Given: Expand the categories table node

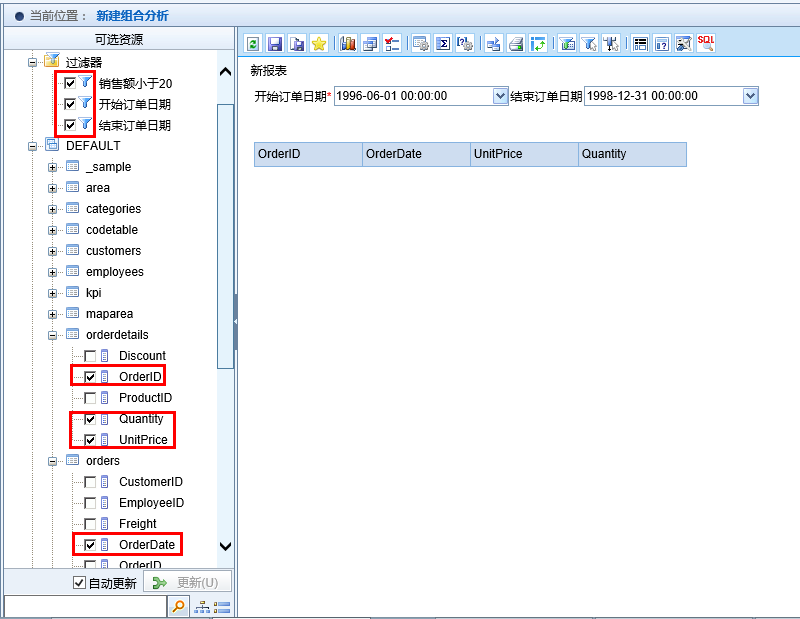Looking at the screenshot, I should [52, 209].
